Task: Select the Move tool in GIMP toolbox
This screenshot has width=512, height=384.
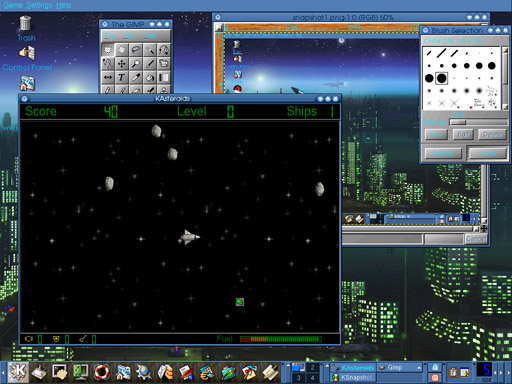Action: [x=122, y=64]
